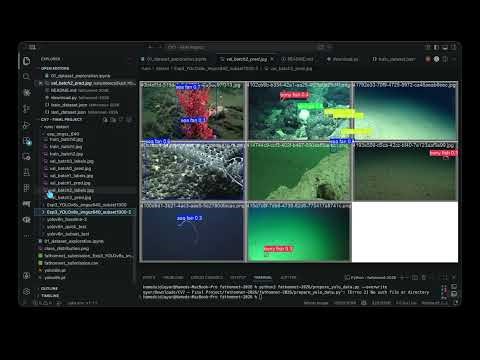Open the Testing flask view
Screen dimensions: 480x360
point(27,172)
